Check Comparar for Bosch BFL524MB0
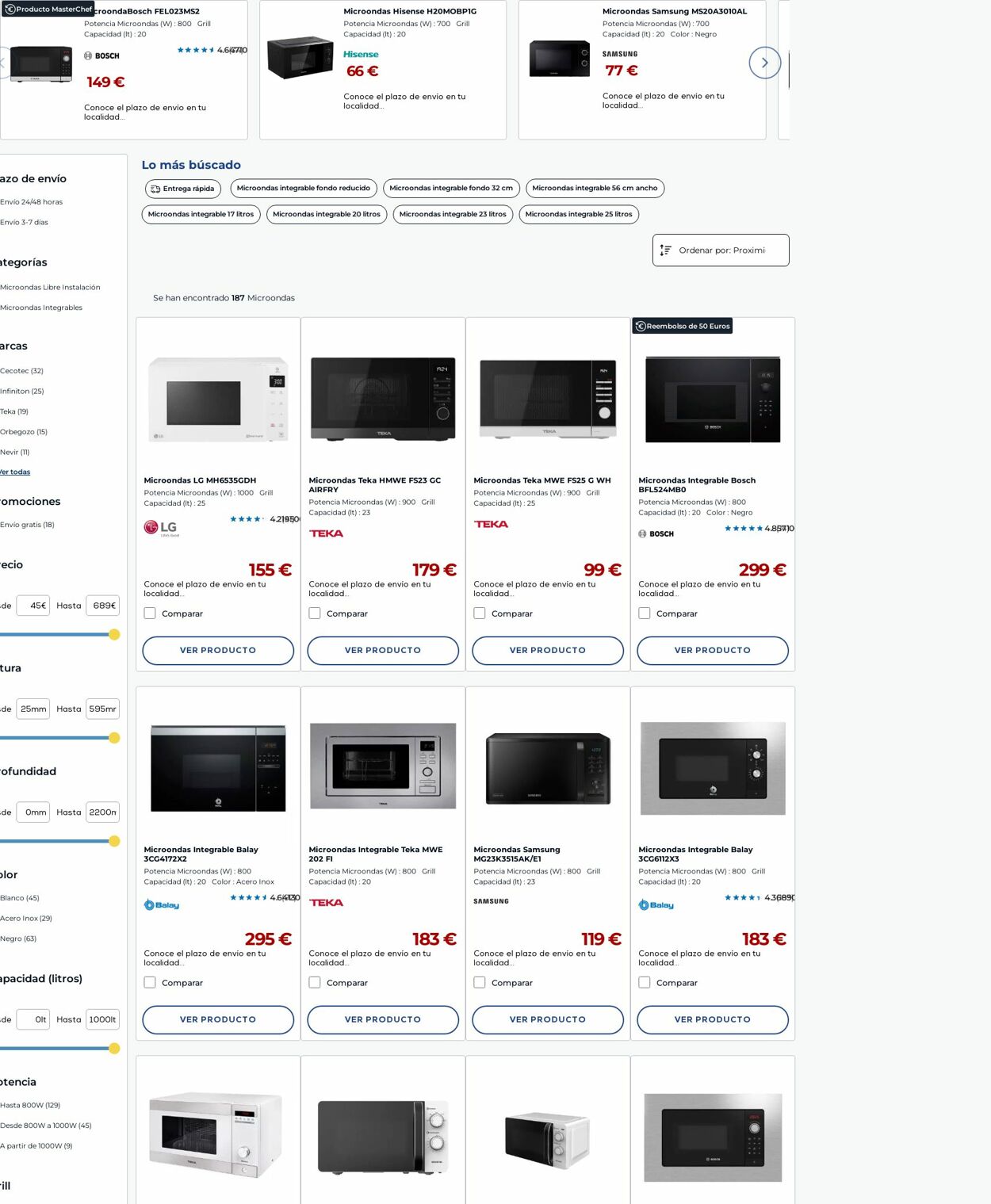The width and height of the screenshot is (991, 1204). [645, 613]
